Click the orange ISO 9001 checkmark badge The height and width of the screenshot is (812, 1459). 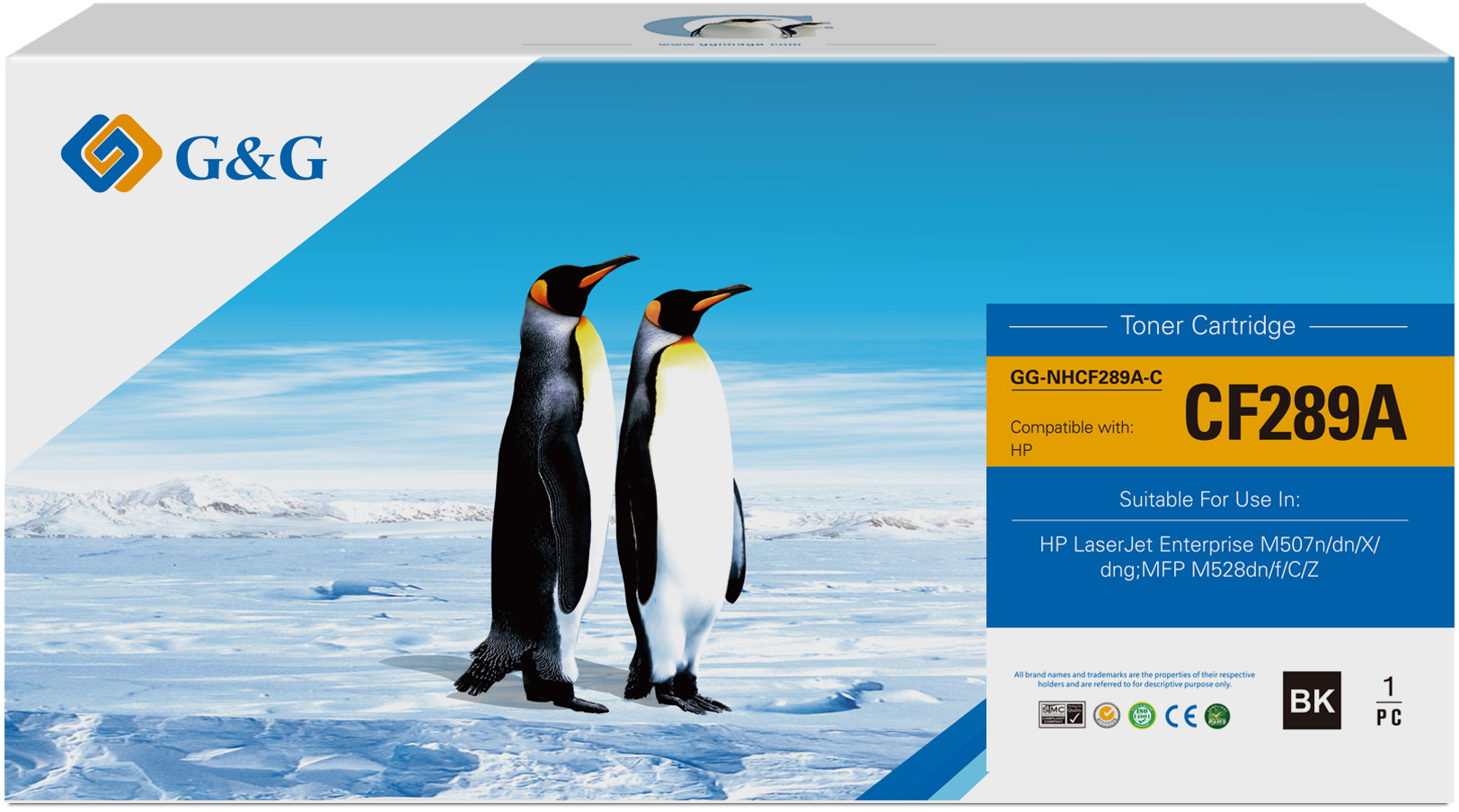tap(1106, 716)
